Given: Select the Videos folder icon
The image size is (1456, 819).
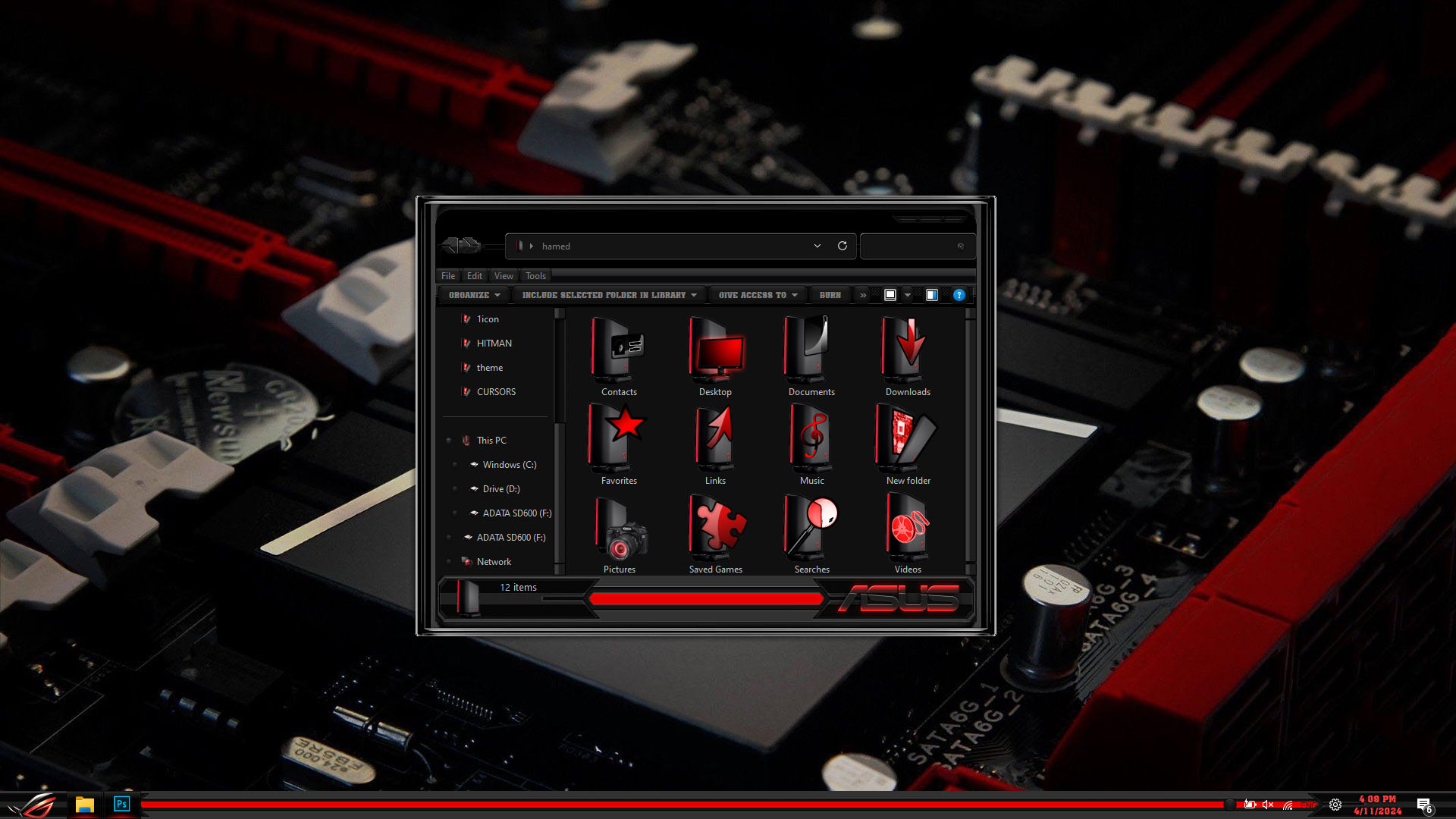Looking at the screenshot, I should point(908,528).
